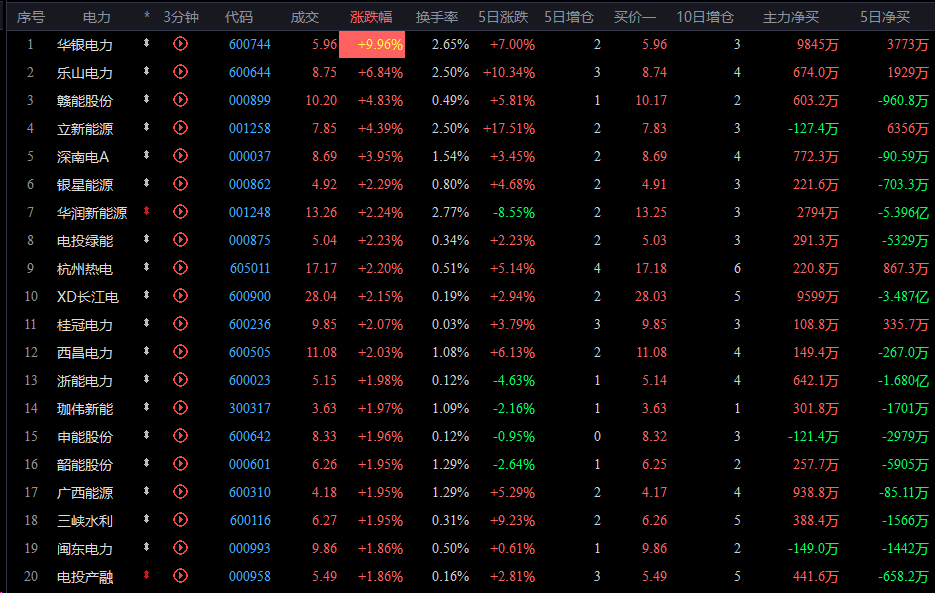
Task: Click the highlighted +9.96% change cell
Action: [372, 45]
